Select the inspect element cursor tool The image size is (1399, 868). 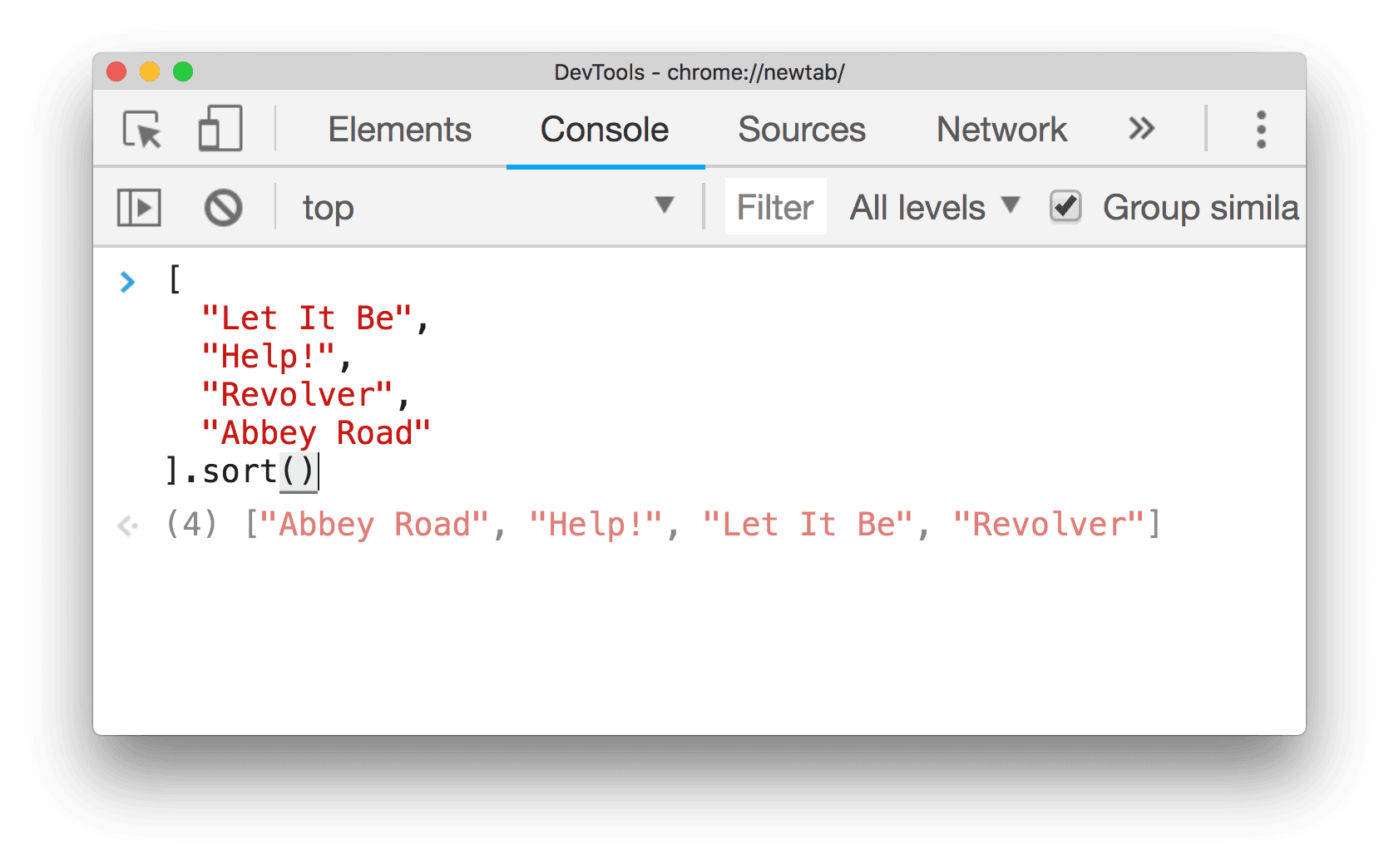pos(143,130)
